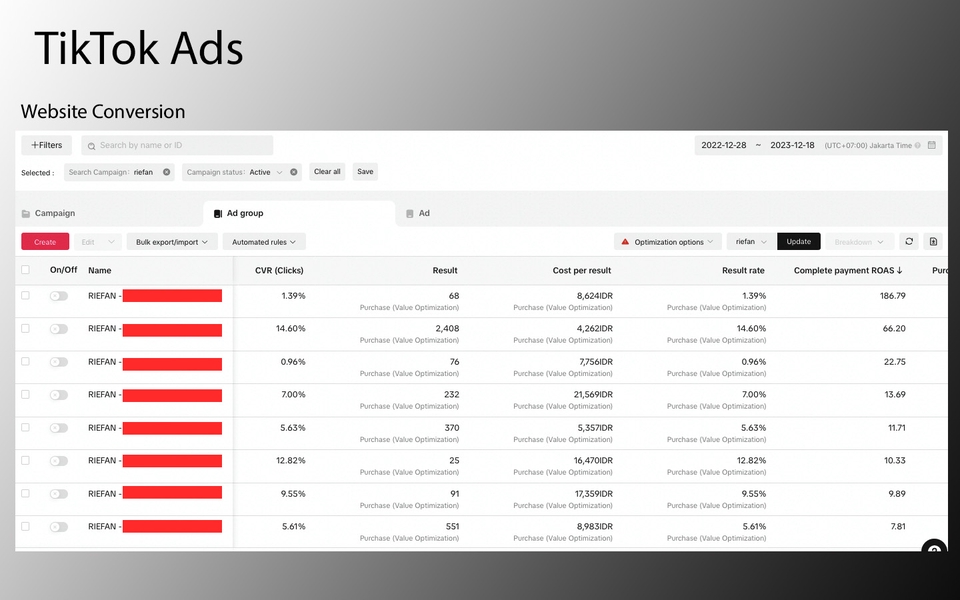The image size is (960, 600).
Task: Open the Automated rules dropdown
Action: [x=263, y=241]
